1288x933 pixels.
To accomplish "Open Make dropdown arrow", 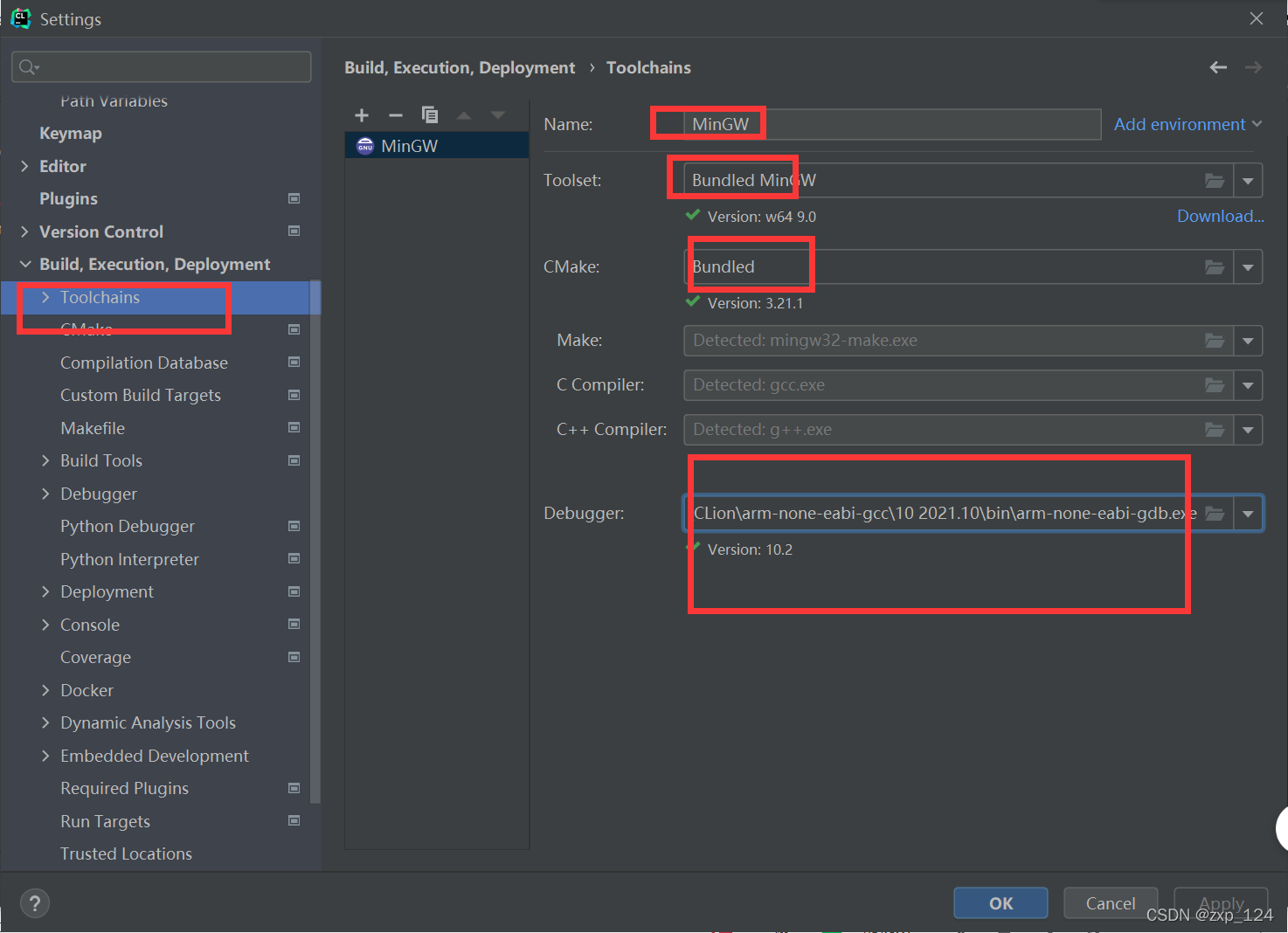I will [1248, 341].
